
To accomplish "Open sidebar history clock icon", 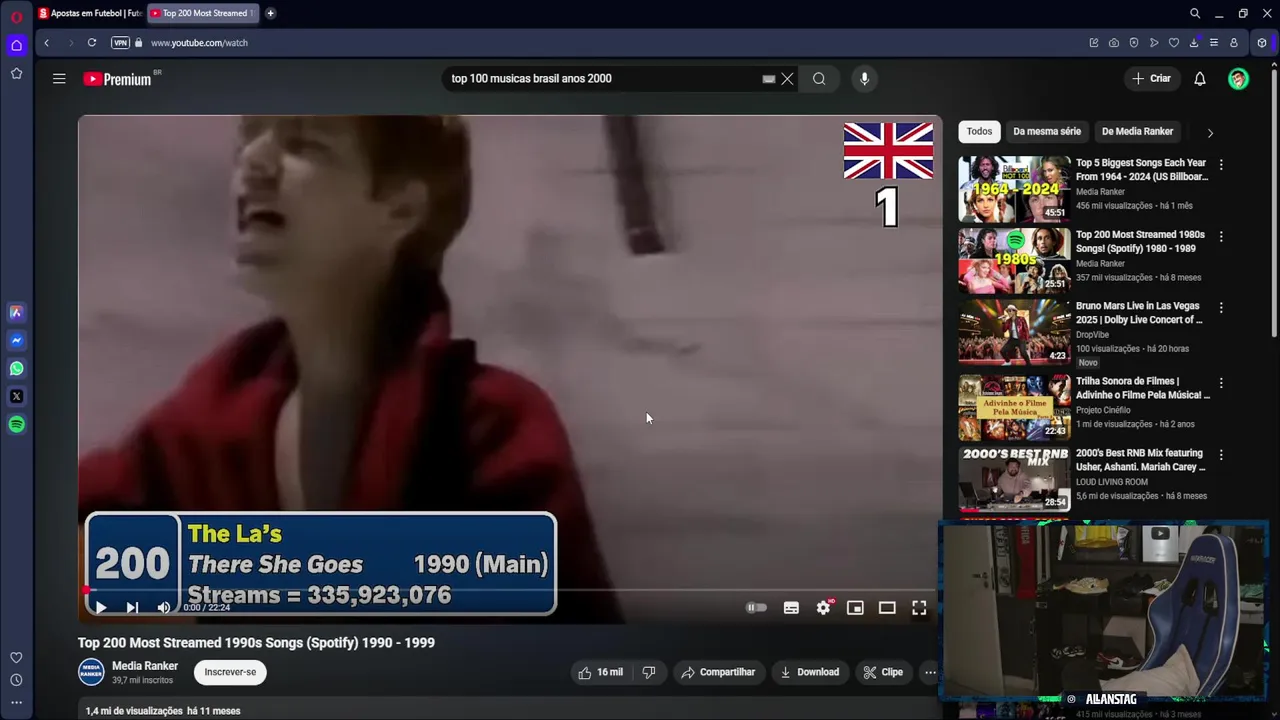I will pos(16,679).
